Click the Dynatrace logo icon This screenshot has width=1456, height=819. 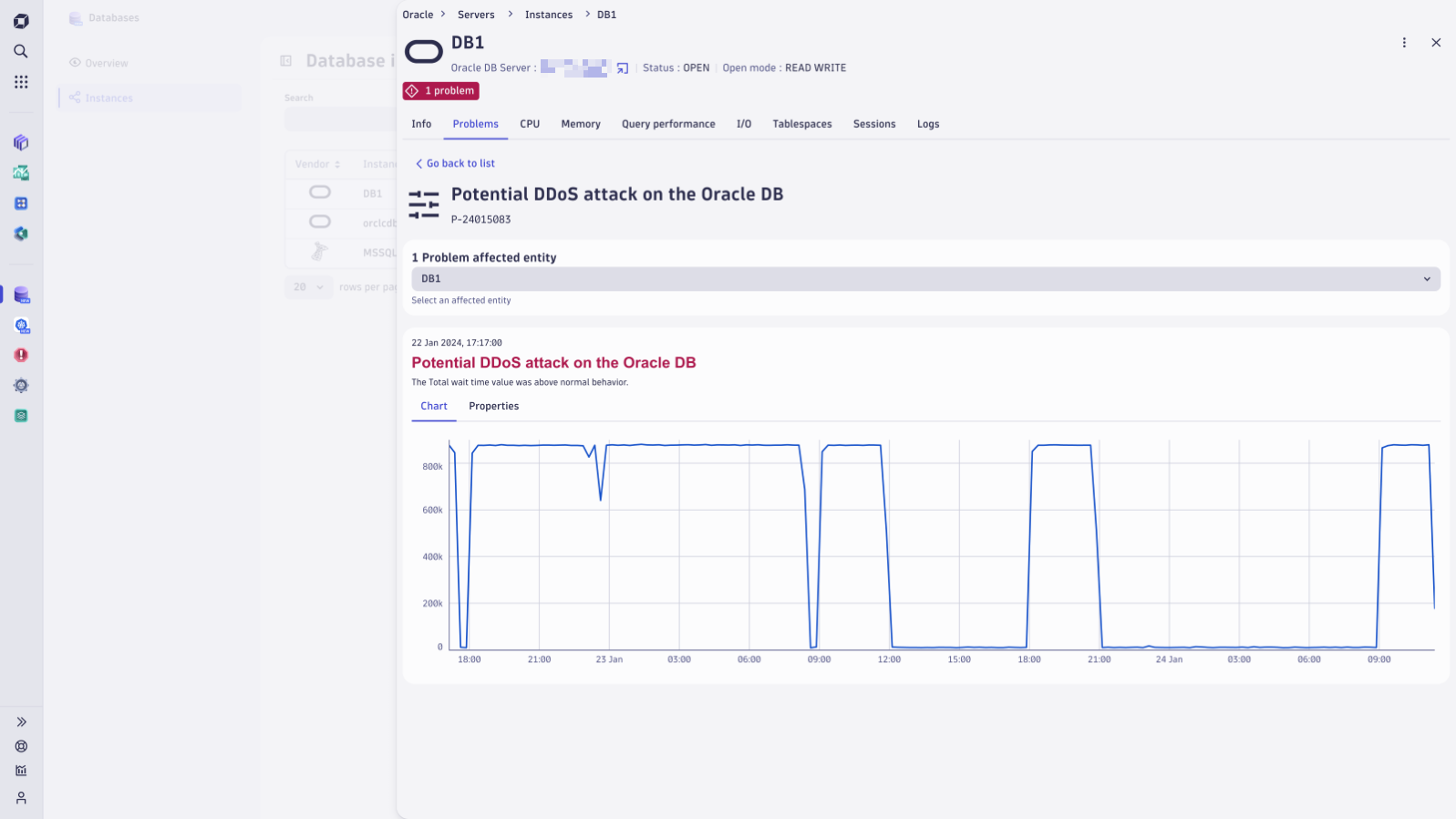point(21,21)
